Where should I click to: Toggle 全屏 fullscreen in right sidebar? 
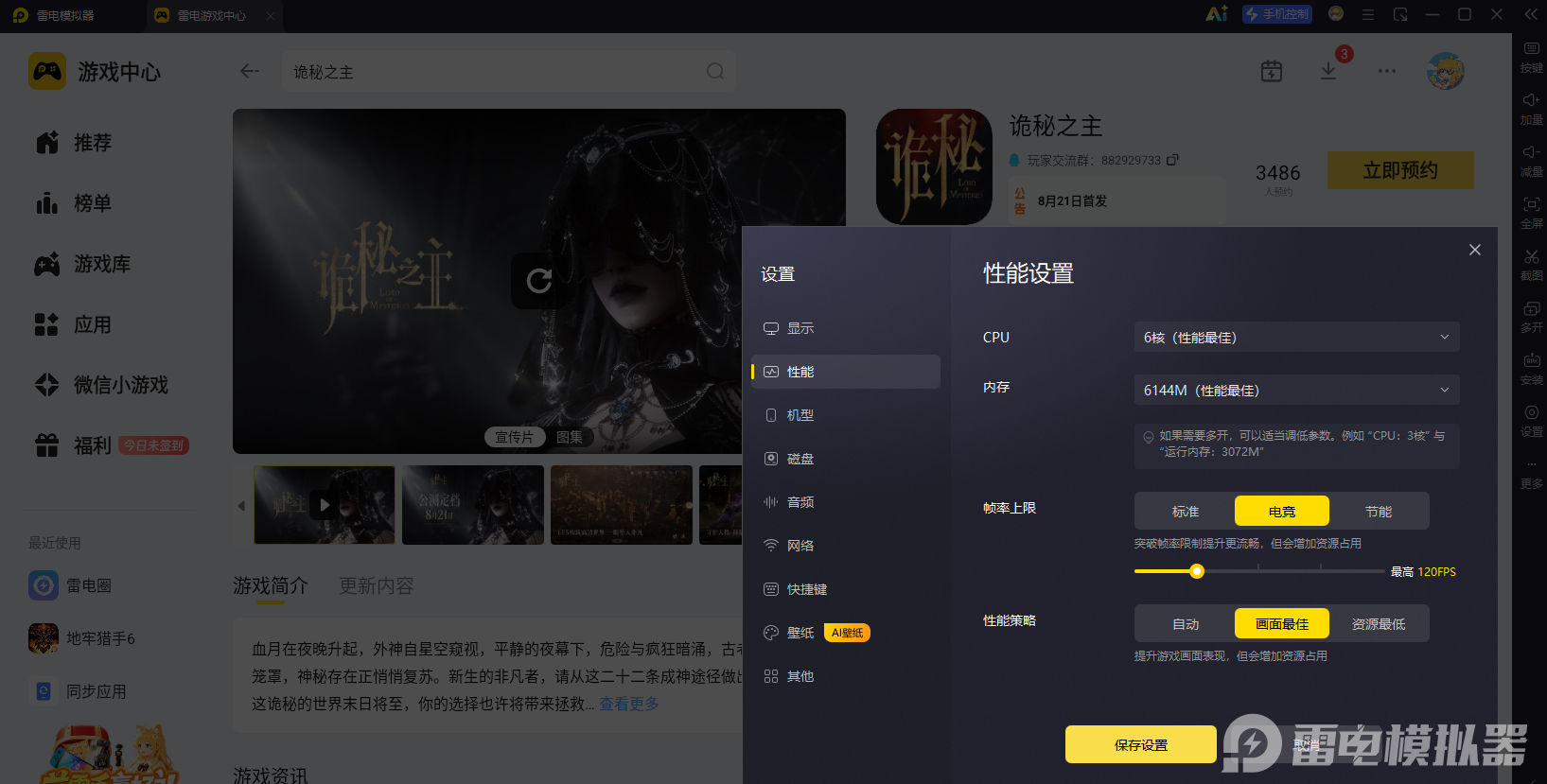(1531, 213)
